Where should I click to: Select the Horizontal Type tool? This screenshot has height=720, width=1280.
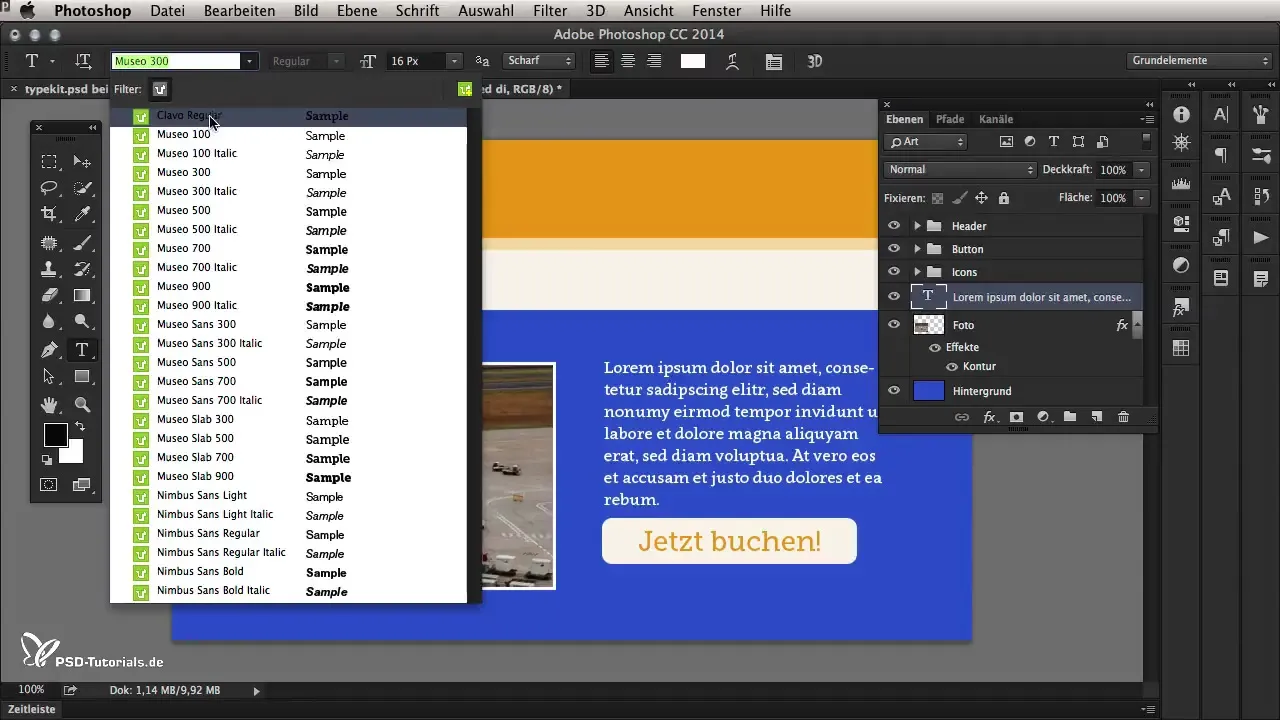coord(83,350)
